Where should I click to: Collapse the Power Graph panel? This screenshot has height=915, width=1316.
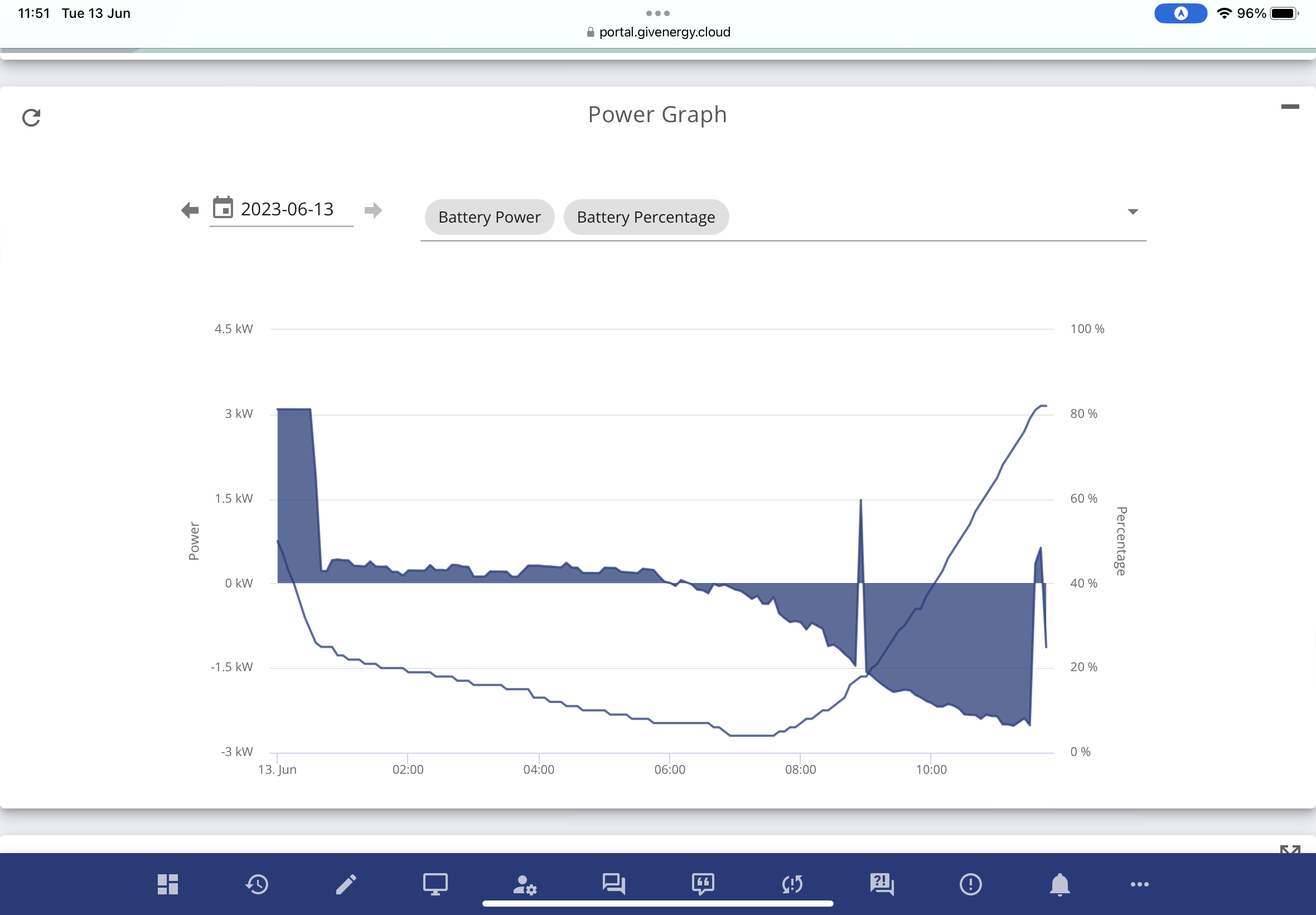1290,107
